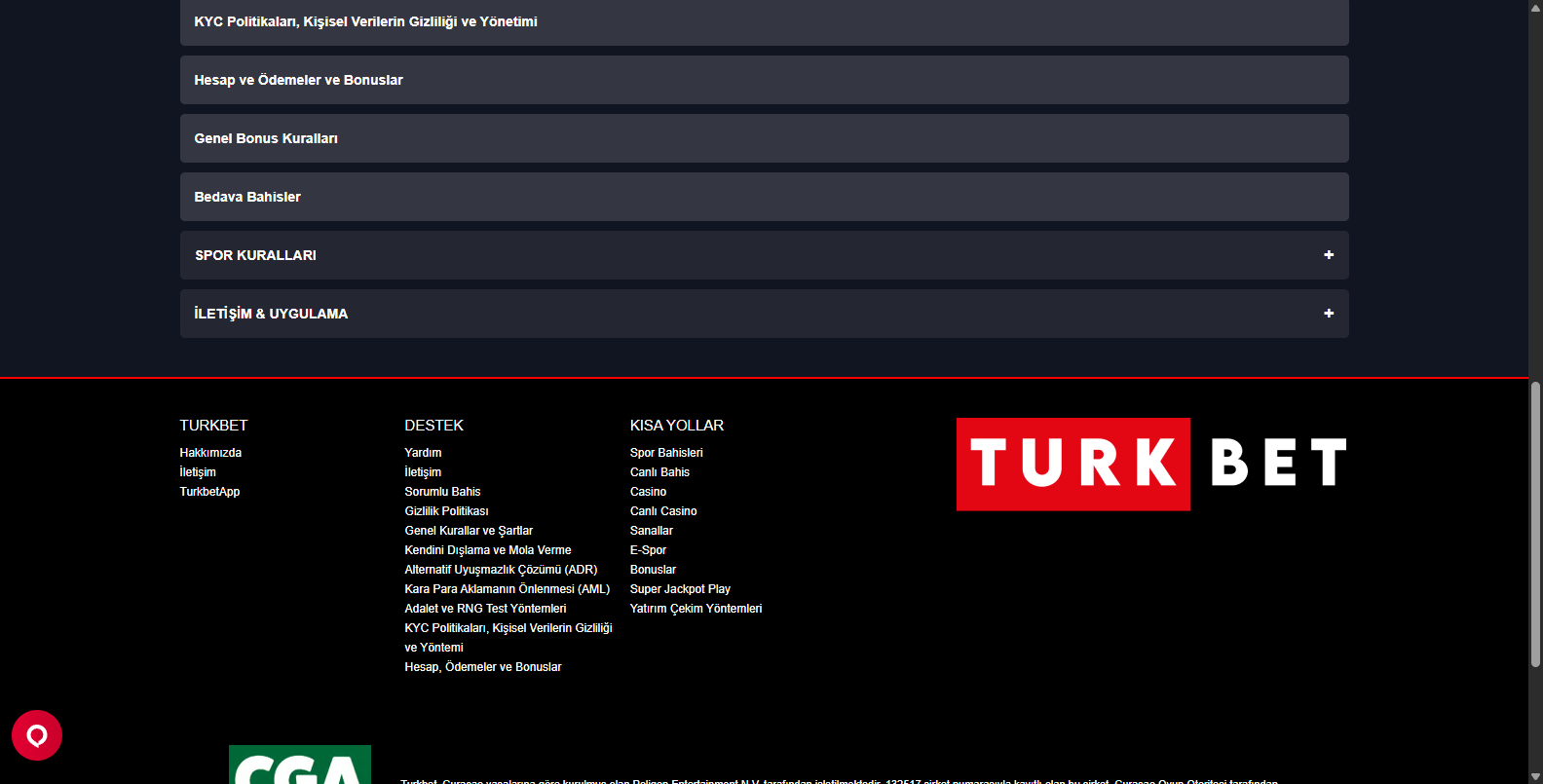Open Genel Kurallar ve Şartlar link

point(469,531)
